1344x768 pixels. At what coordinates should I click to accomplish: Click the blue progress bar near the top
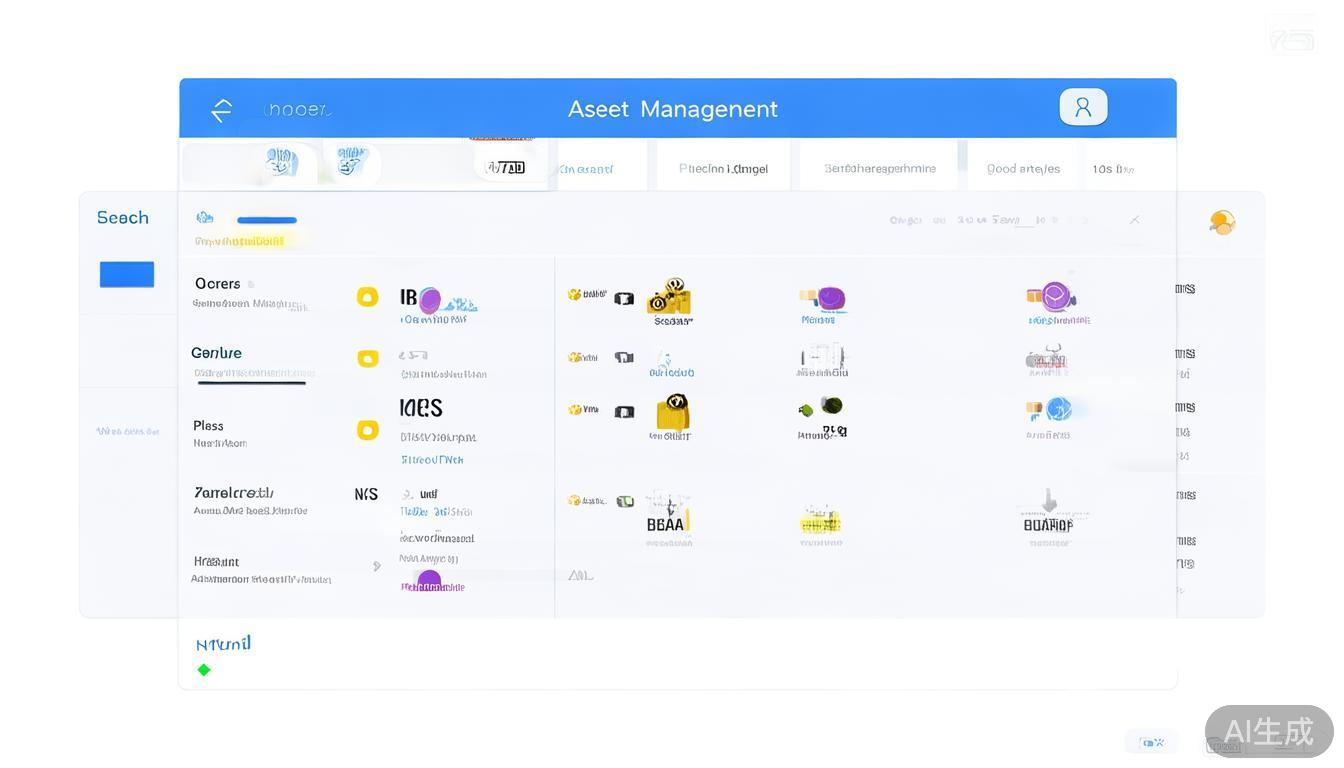click(x=267, y=220)
